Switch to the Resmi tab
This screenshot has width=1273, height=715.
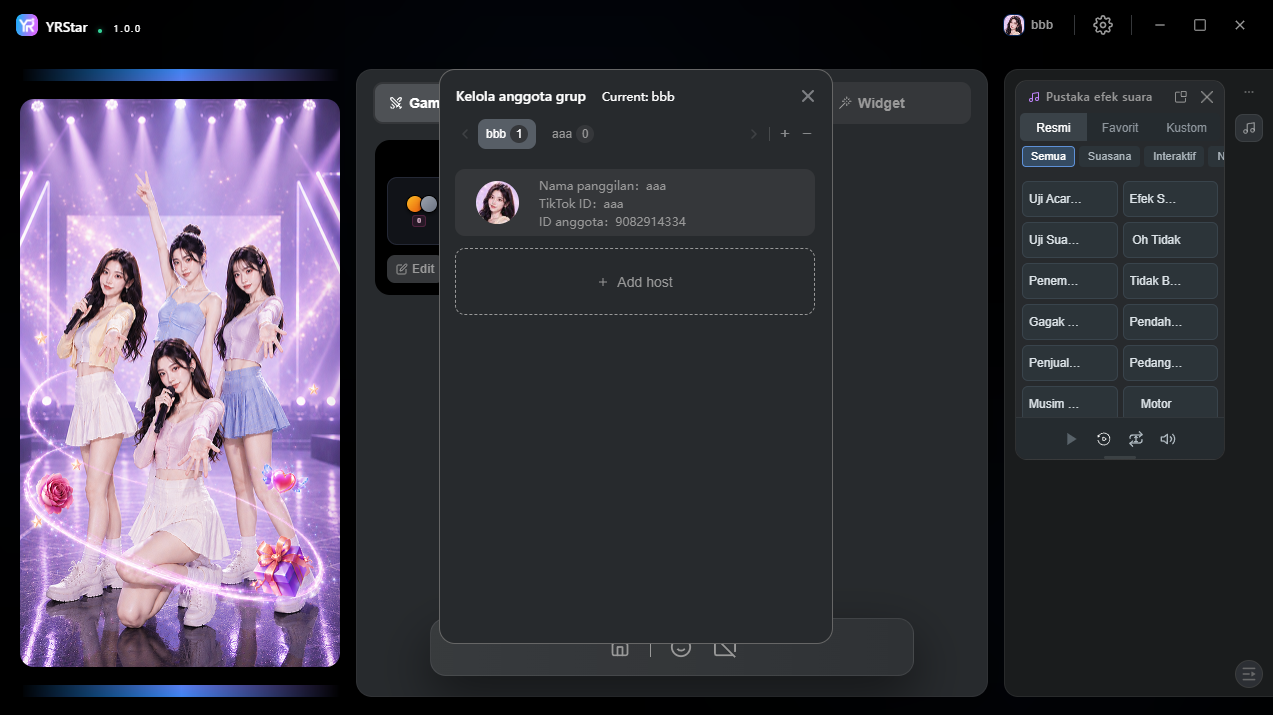click(x=1054, y=127)
